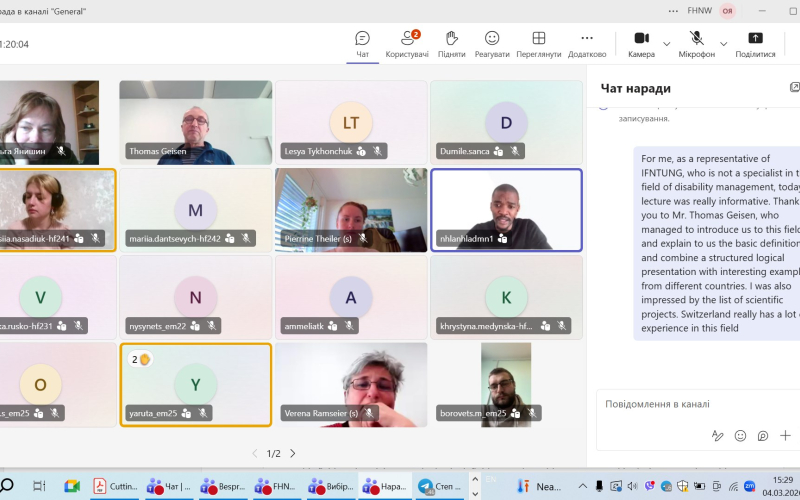Raise hand with Підняти button
Viewport: 800px width, 500px height.
pos(452,44)
